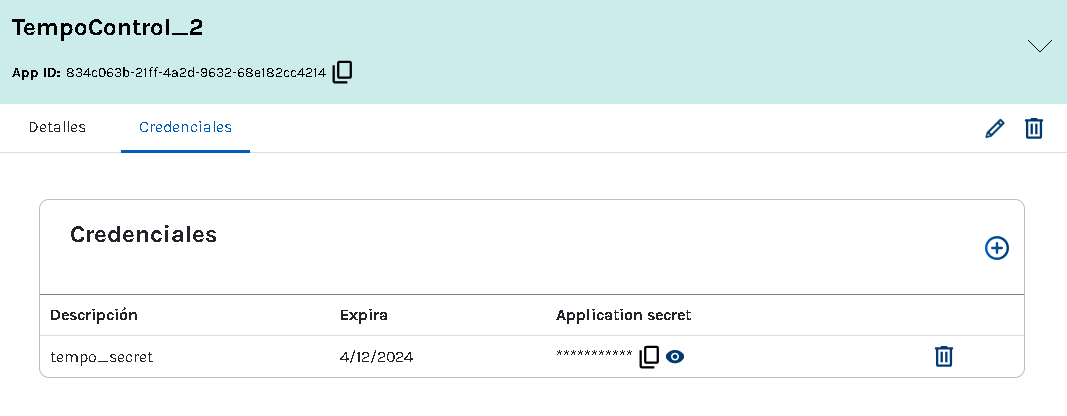Reveal the hidden application secret

coord(675,356)
